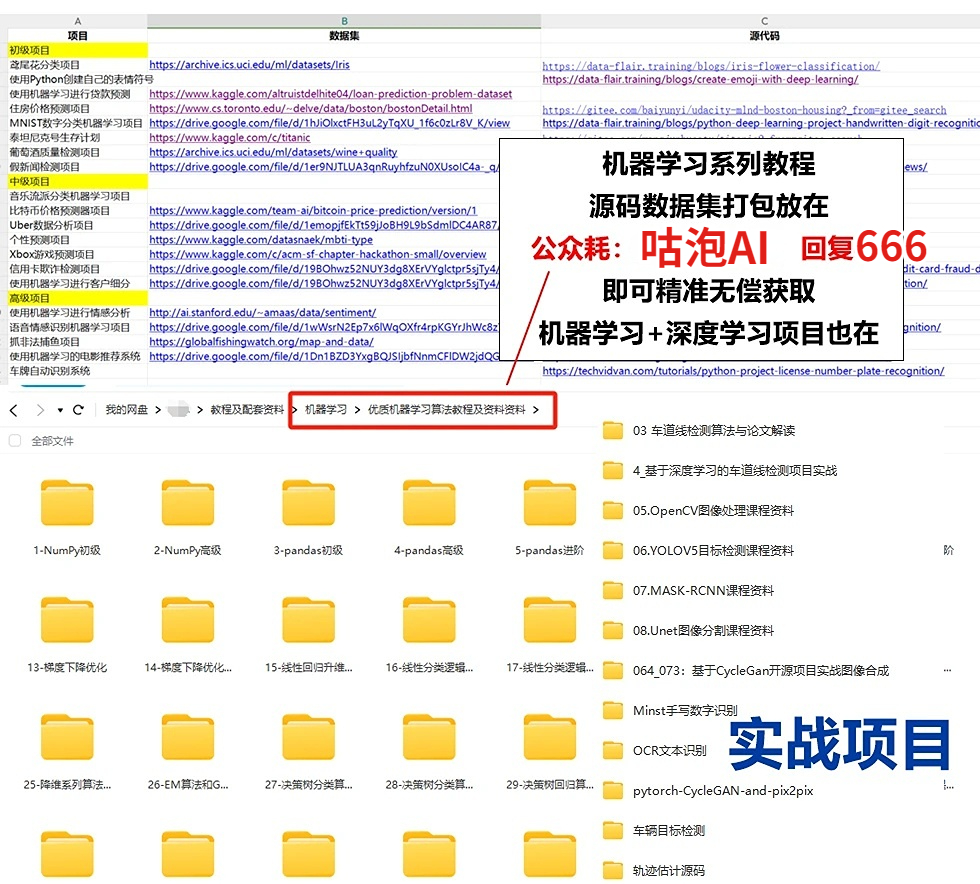Go back with the left arrow button

coord(14,410)
